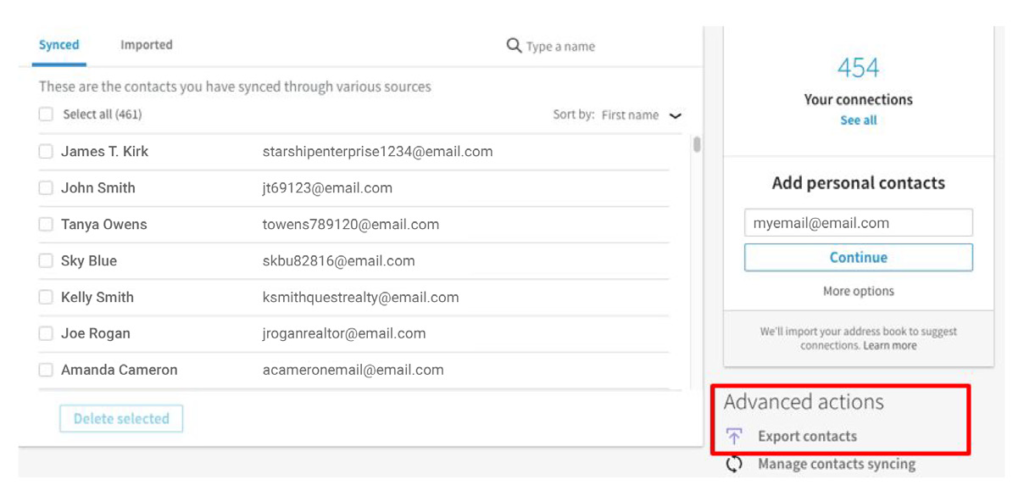
Task: Open the Sort by First name dropdown
Action: 617,115
